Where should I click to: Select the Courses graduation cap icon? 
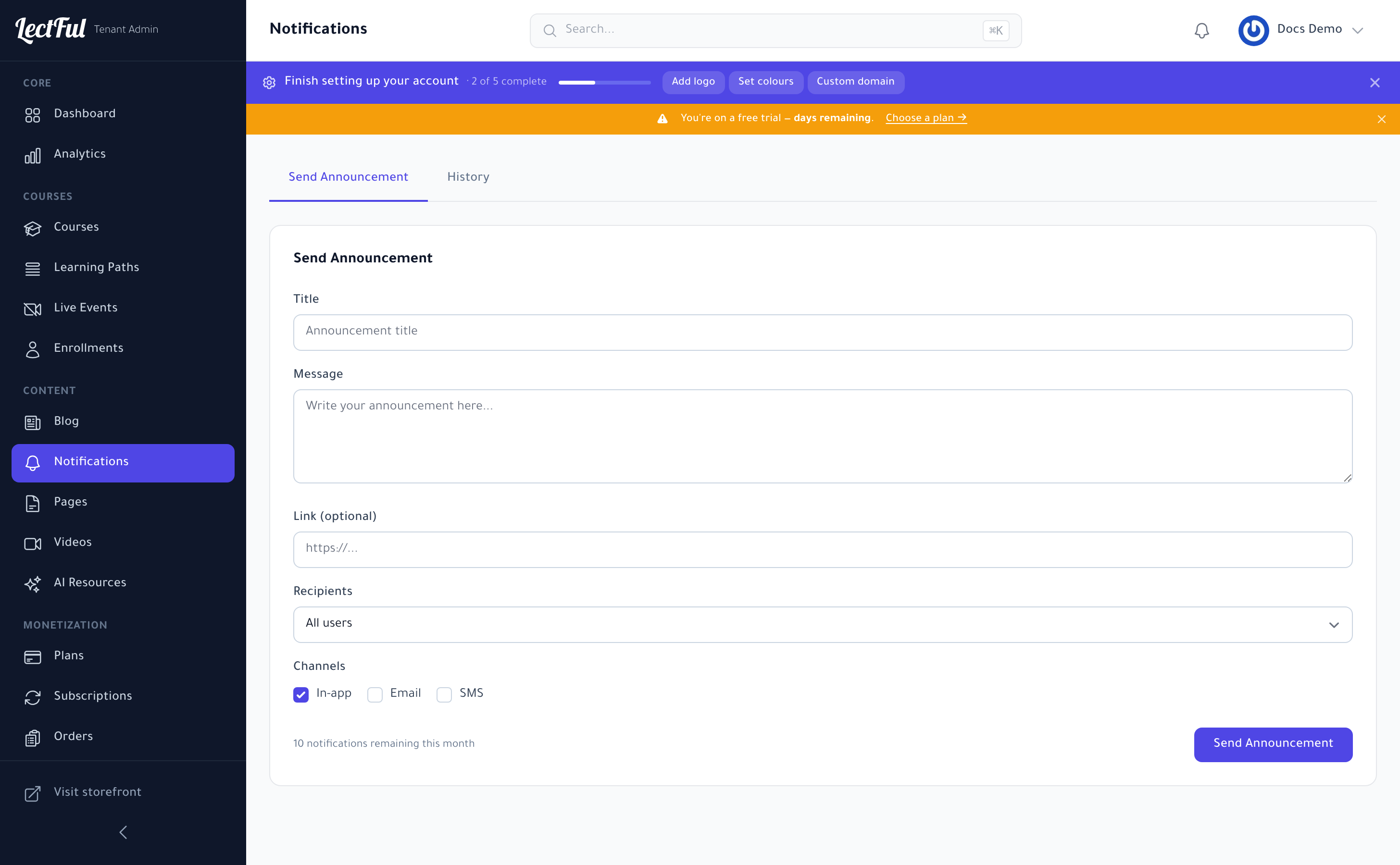pyautogui.click(x=33, y=229)
